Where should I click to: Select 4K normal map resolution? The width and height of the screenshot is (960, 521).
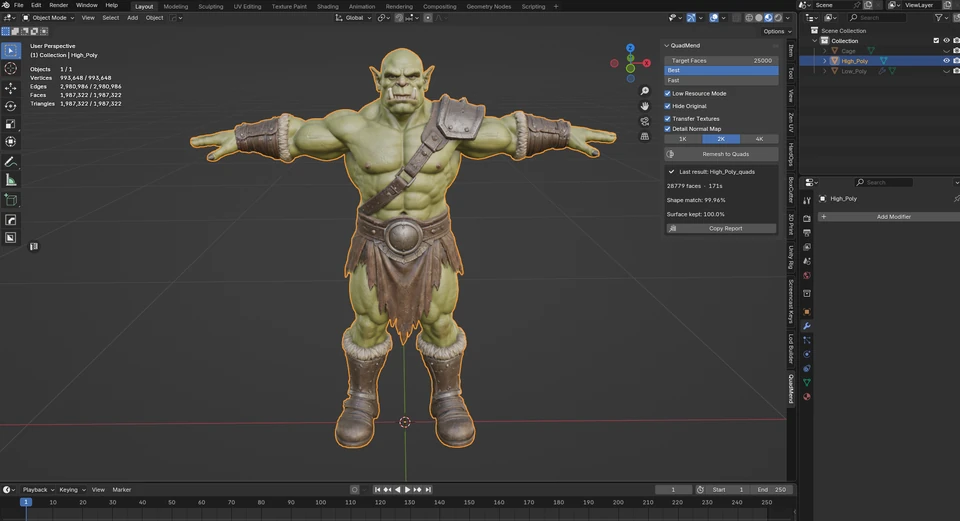click(x=759, y=139)
